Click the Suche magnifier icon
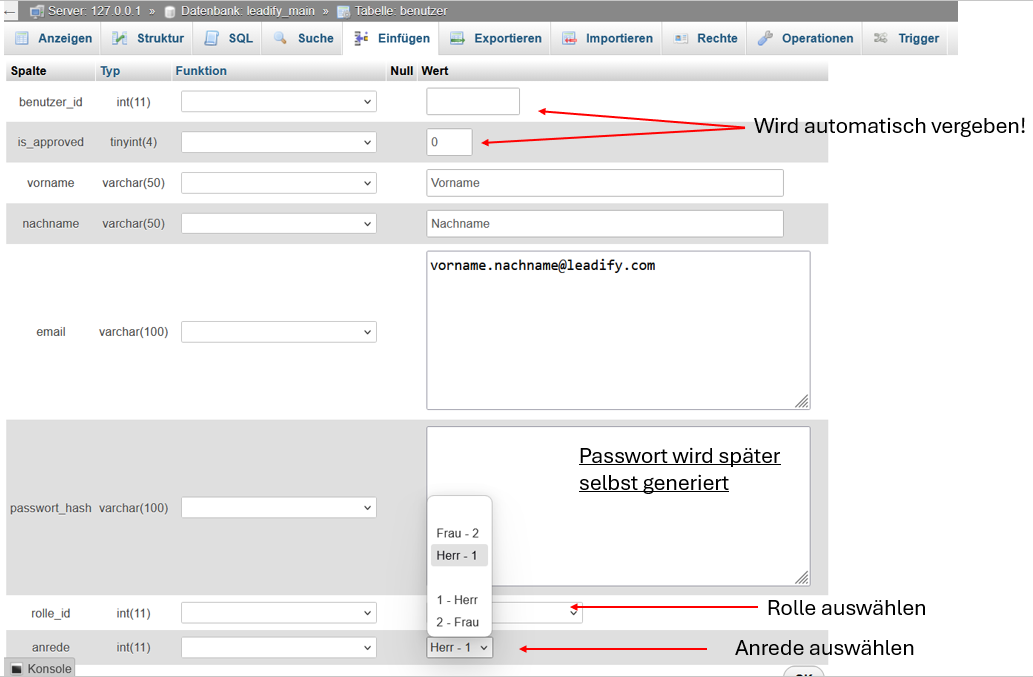Image resolution: width=1033 pixels, height=677 pixels. pos(280,38)
